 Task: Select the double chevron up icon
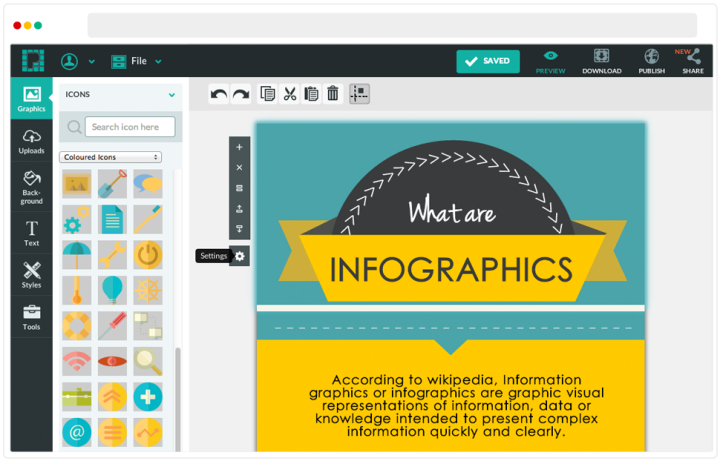112,397
